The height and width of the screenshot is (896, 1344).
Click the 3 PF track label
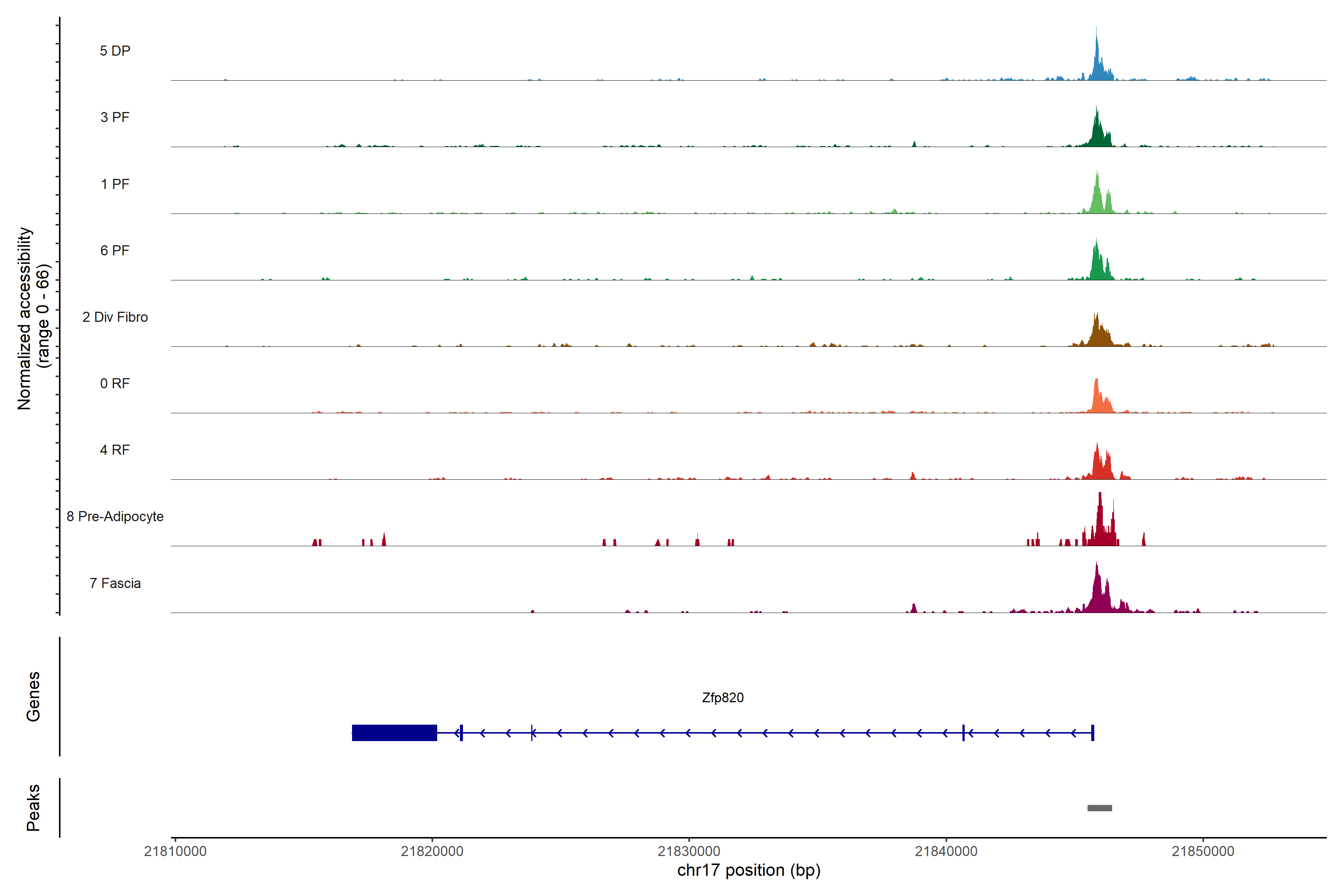click(115, 117)
